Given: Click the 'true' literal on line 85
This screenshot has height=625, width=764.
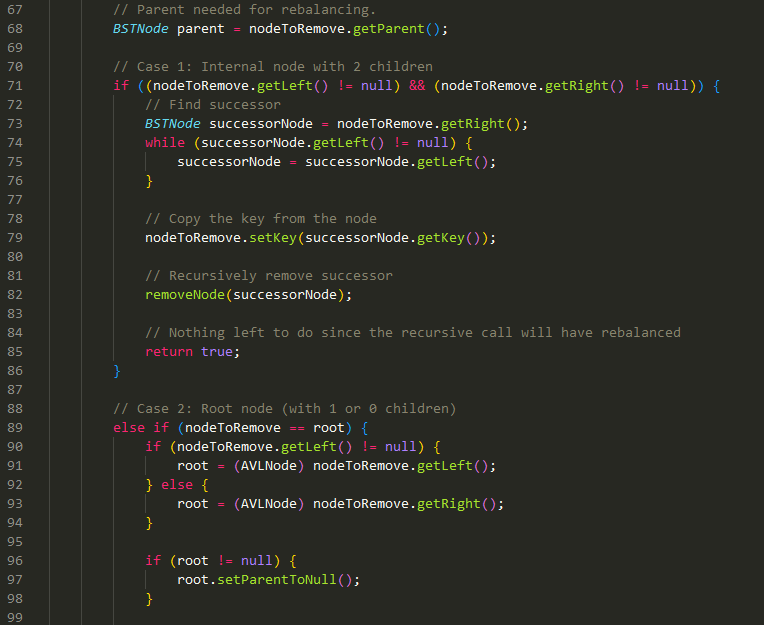Looking at the screenshot, I should 217,352.
